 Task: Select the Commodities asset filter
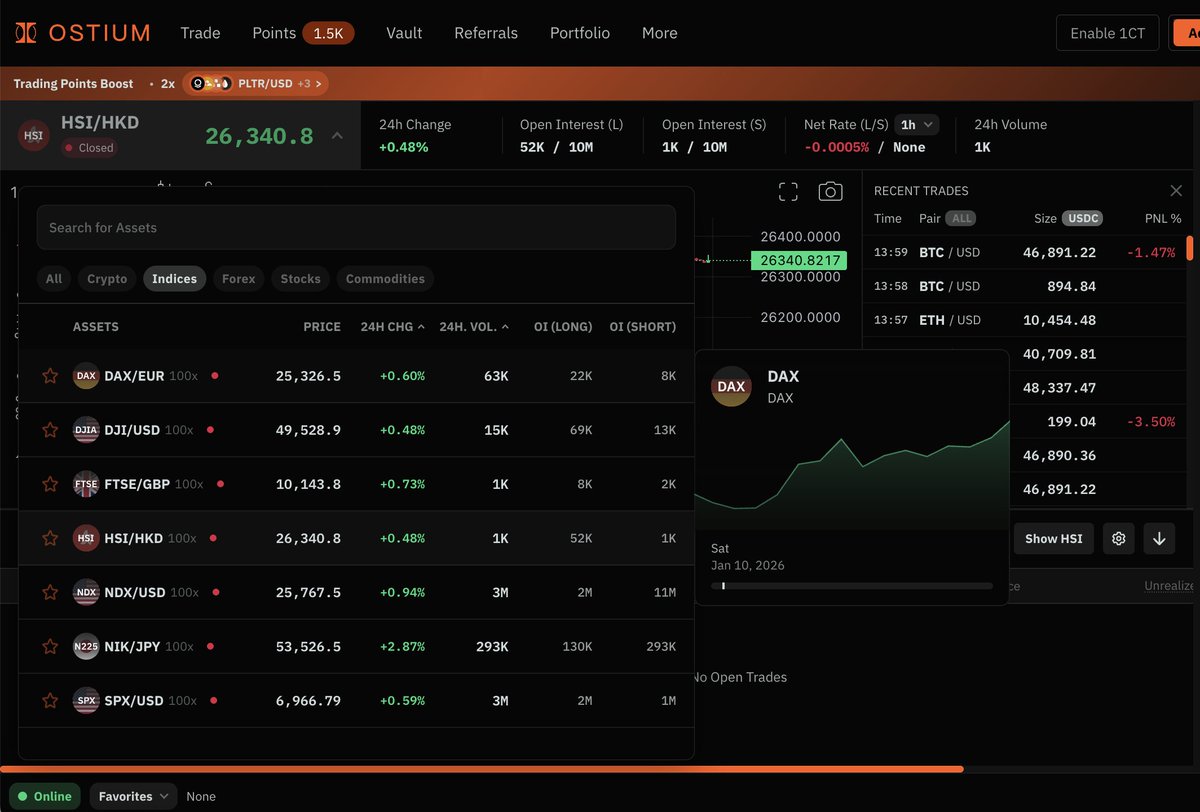[385, 279]
